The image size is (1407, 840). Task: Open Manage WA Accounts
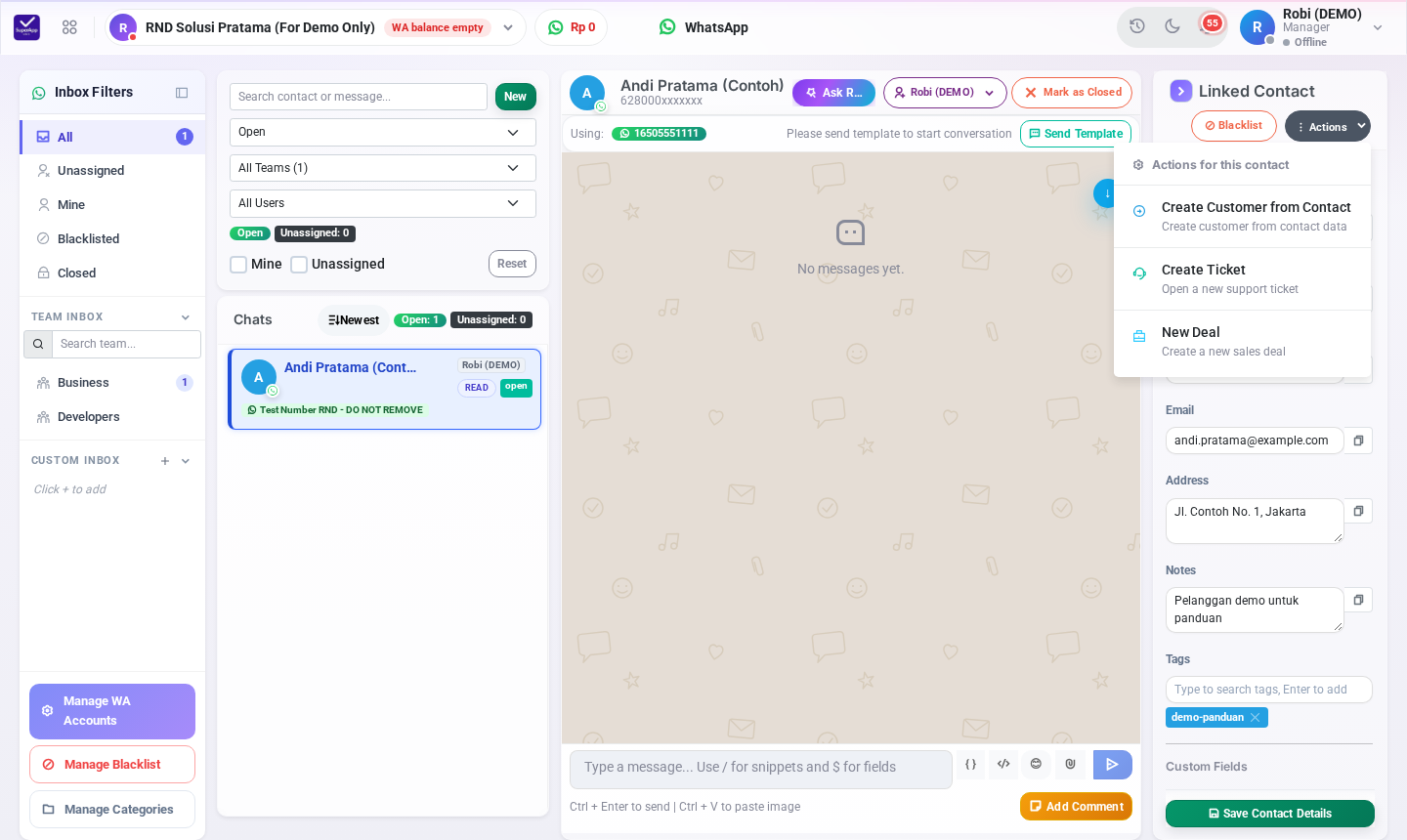pyautogui.click(x=112, y=711)
